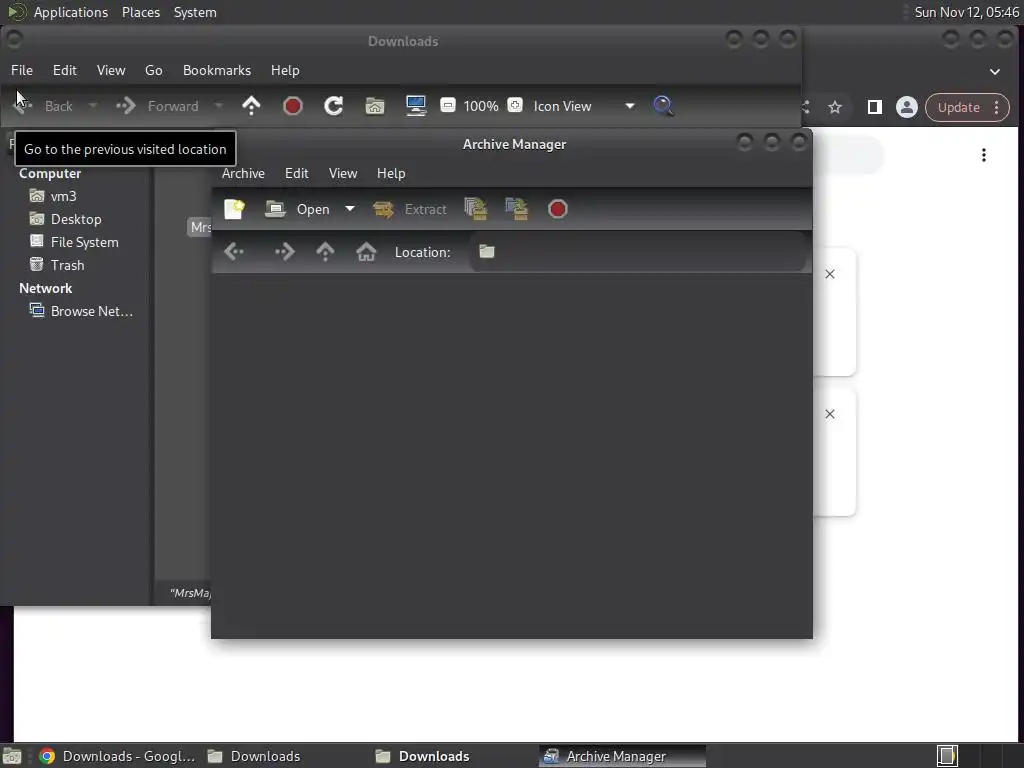1024x768 pixels.
Task: Open Computer from file manager toolbar
Action: pos(416,106)
